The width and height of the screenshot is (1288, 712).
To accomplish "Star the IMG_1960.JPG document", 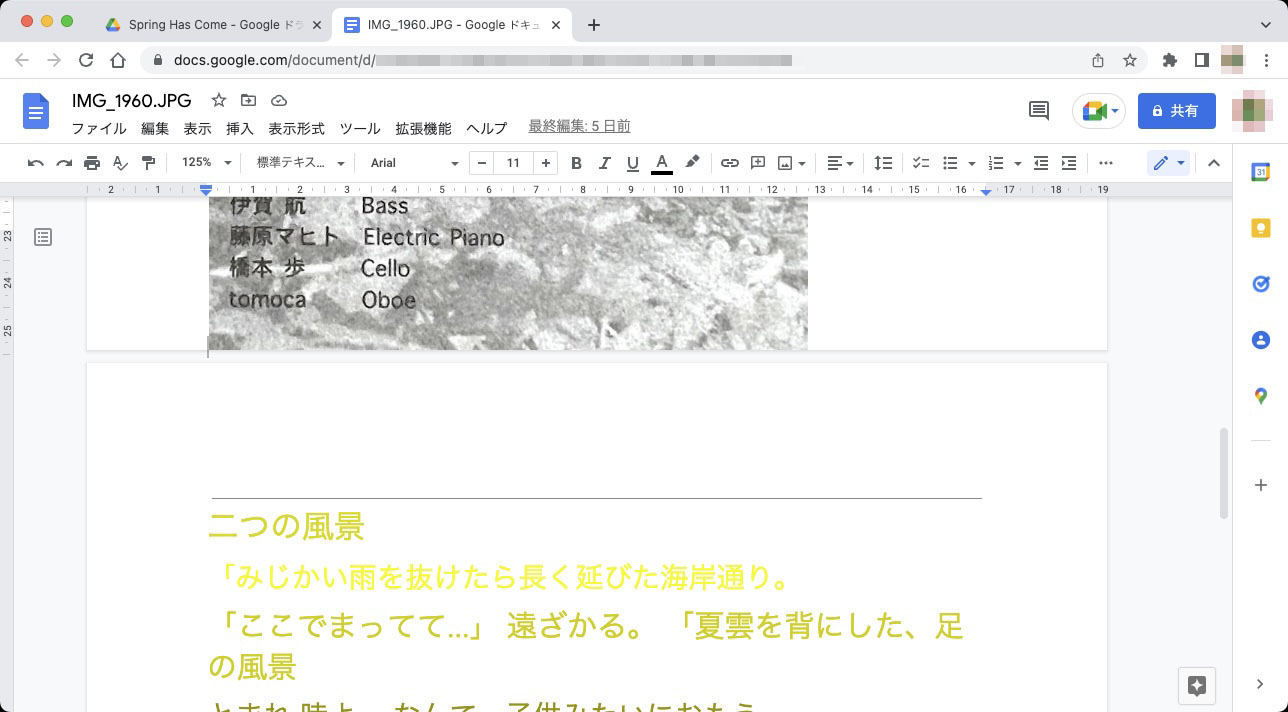I will click(x=216, y=100).
